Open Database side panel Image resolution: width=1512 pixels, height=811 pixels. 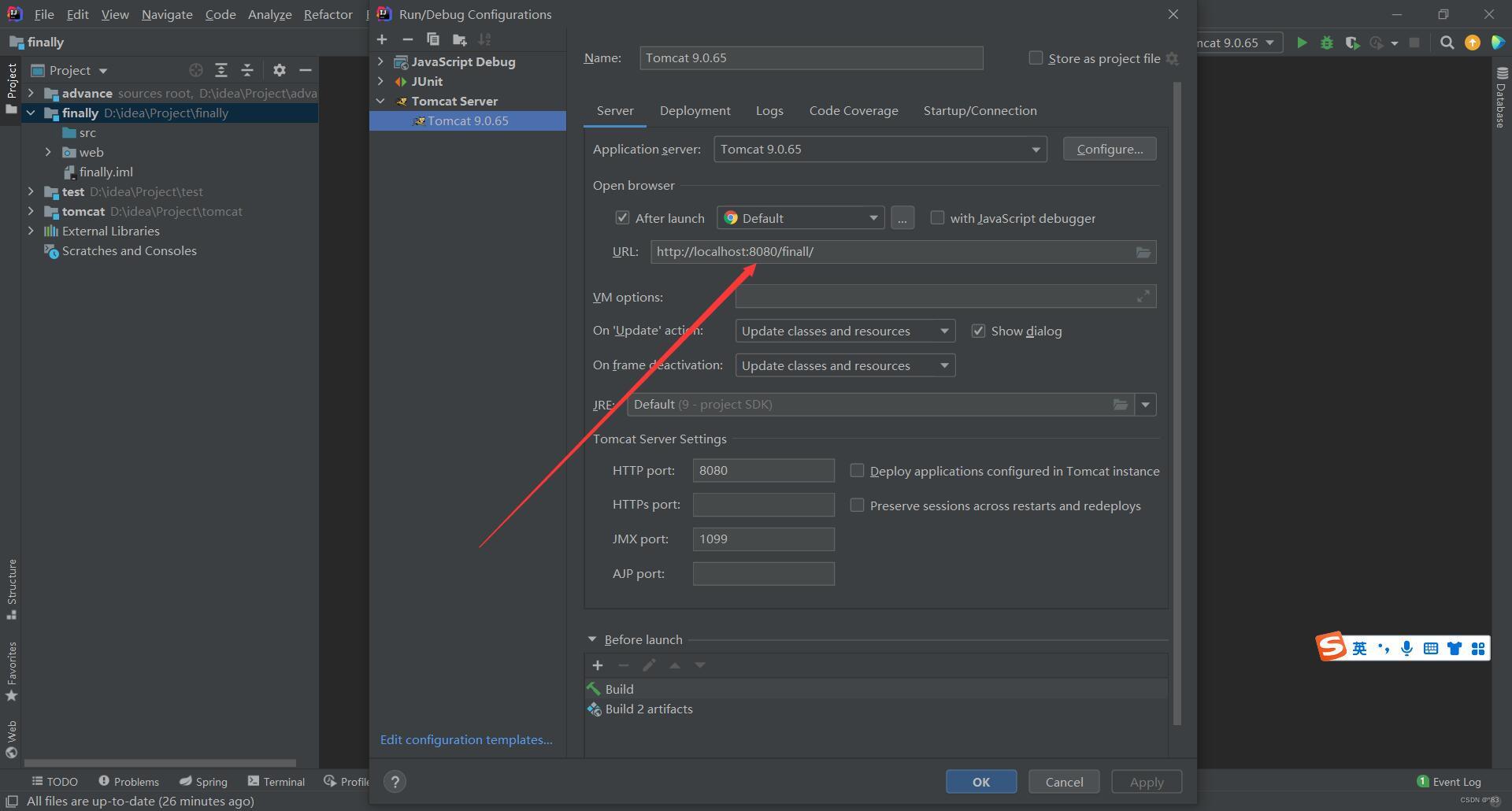coord(1501,98)
